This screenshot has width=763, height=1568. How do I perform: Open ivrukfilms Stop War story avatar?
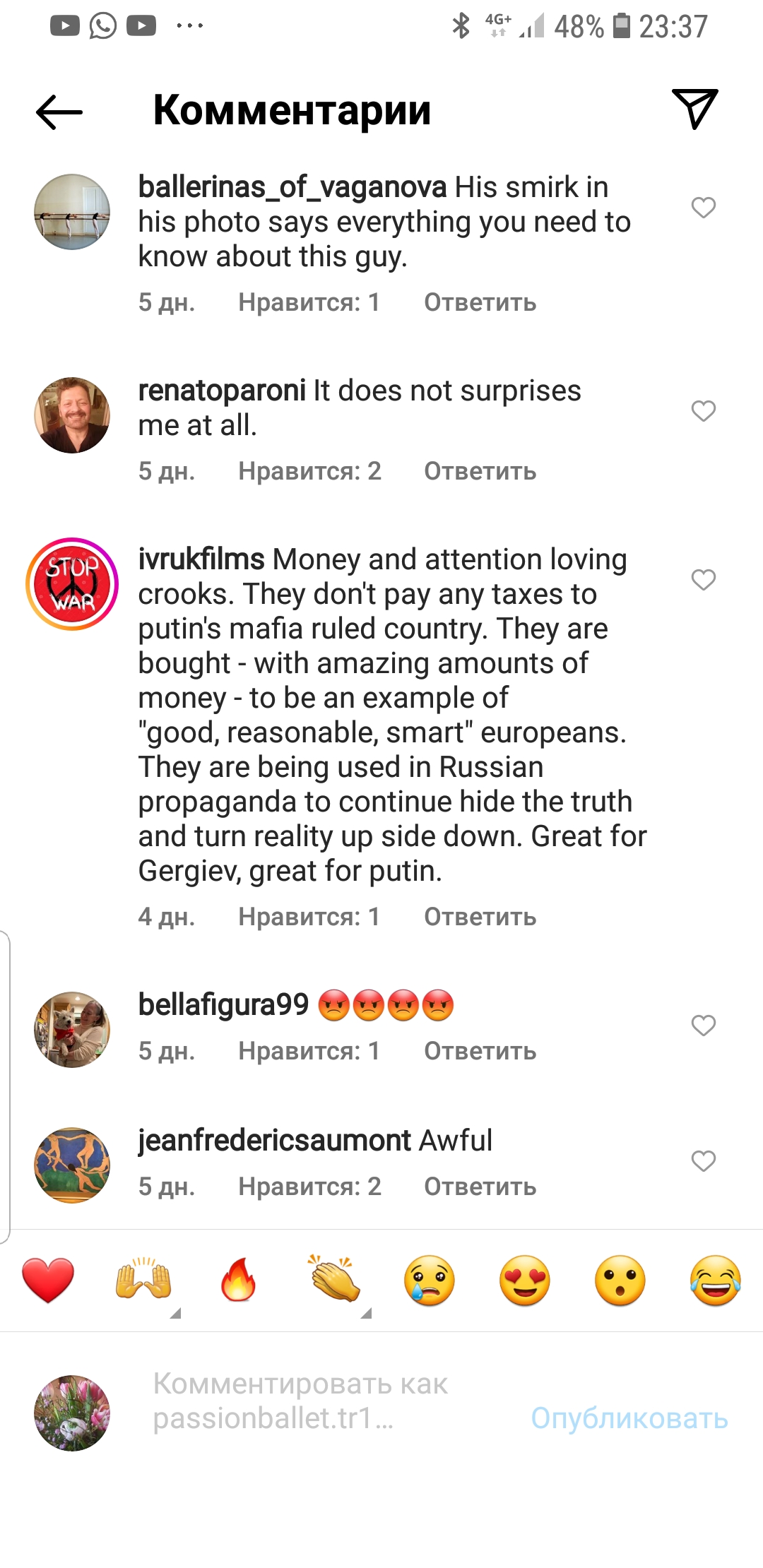(x=72, y=584)
